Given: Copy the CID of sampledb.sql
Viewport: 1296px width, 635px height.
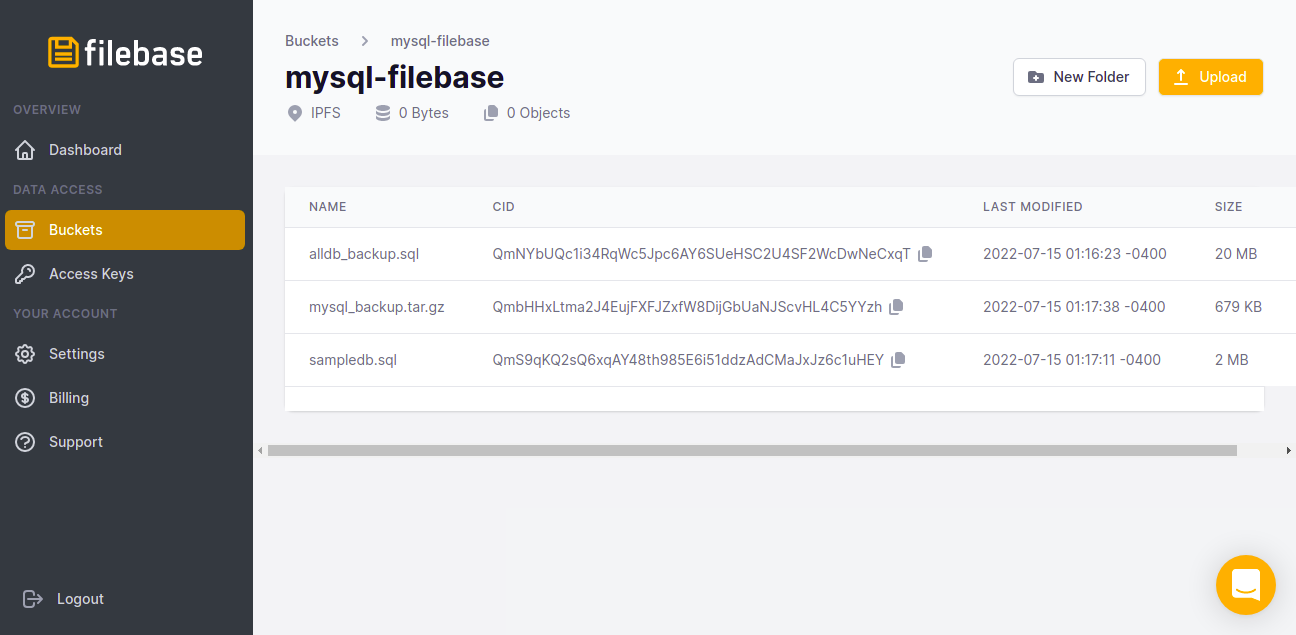Looking at the screenshot, I should click(x=898, y=360).
